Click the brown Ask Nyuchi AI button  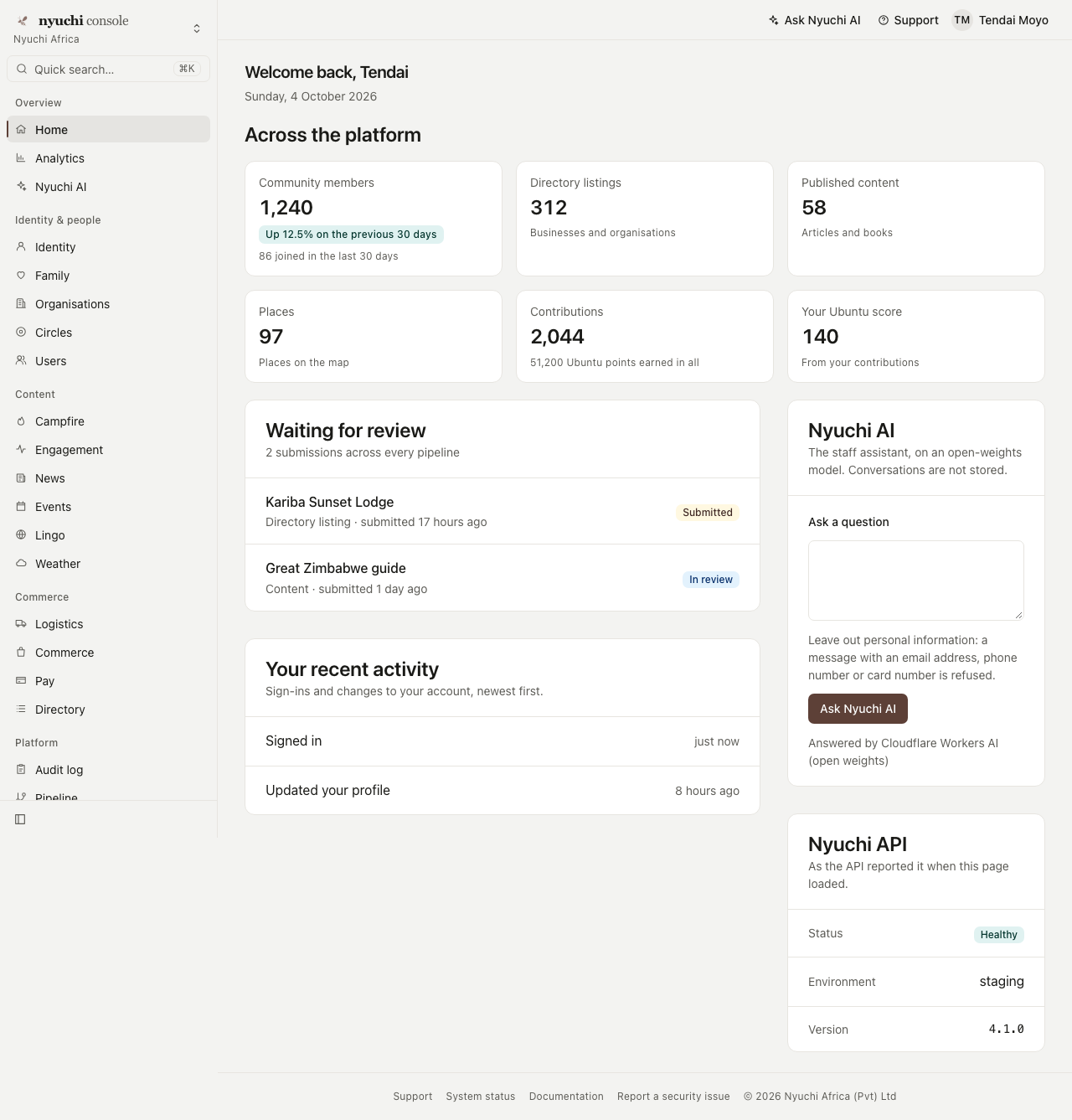click(858, 709)
